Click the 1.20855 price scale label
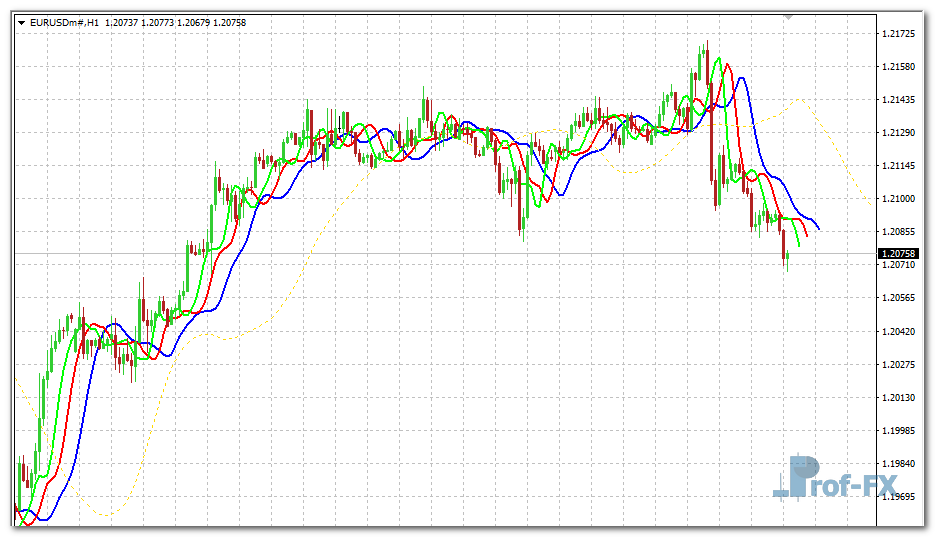The width and height of the screenshot is (935, 537). click(x=900, y=232)
